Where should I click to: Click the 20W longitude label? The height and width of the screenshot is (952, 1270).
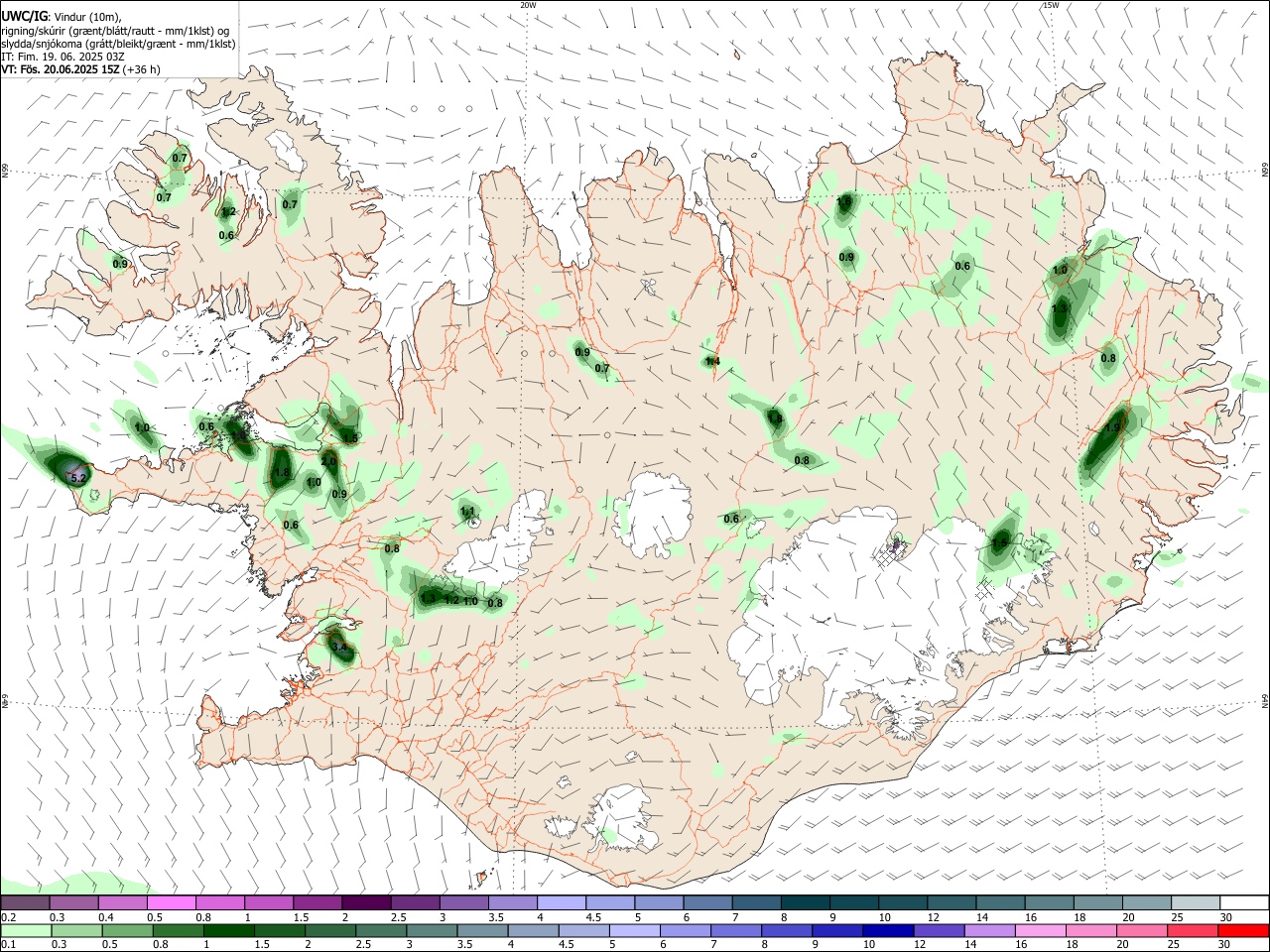pos(528,5)
